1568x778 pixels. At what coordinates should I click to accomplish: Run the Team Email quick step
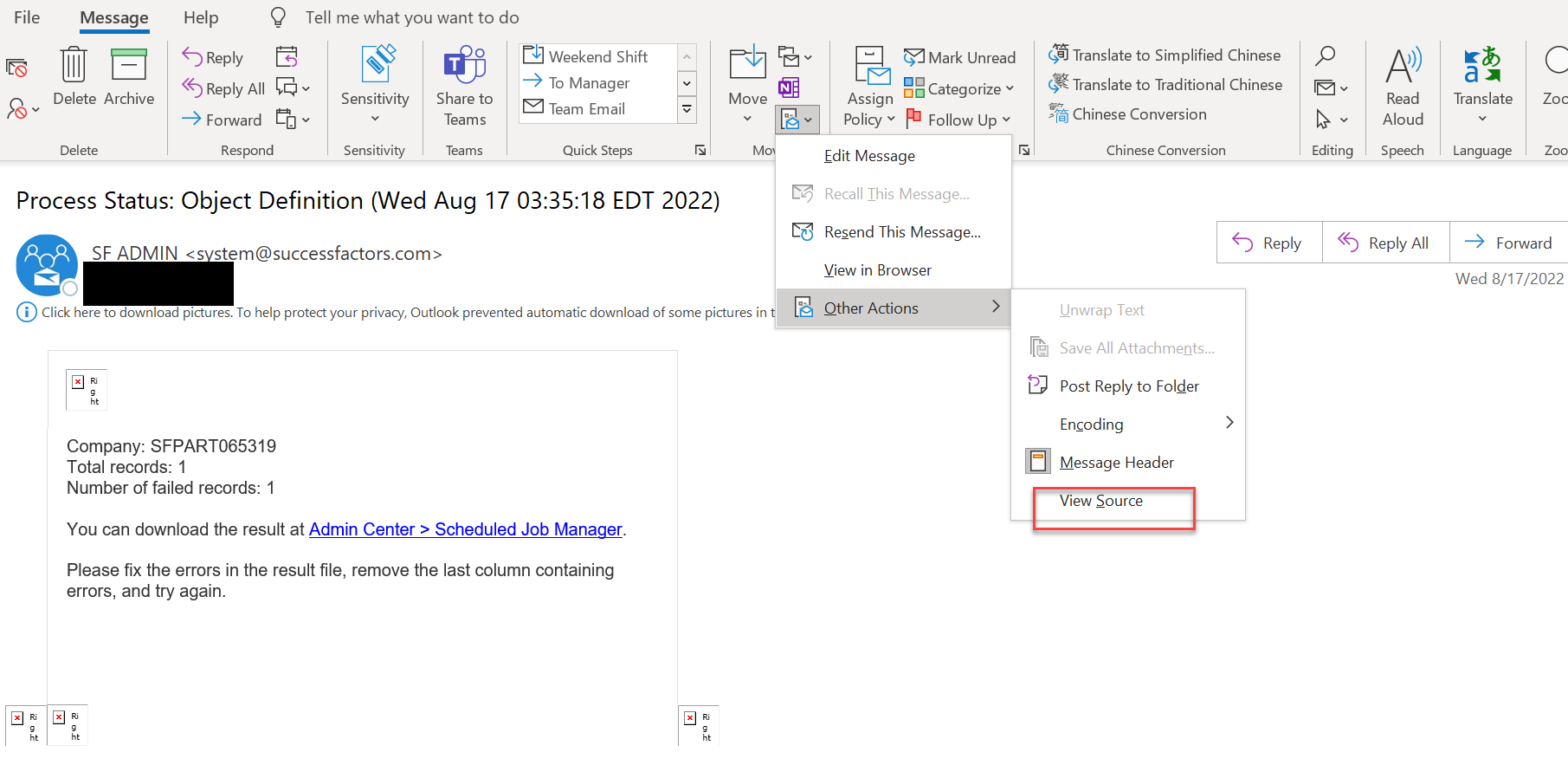[597, 109]
